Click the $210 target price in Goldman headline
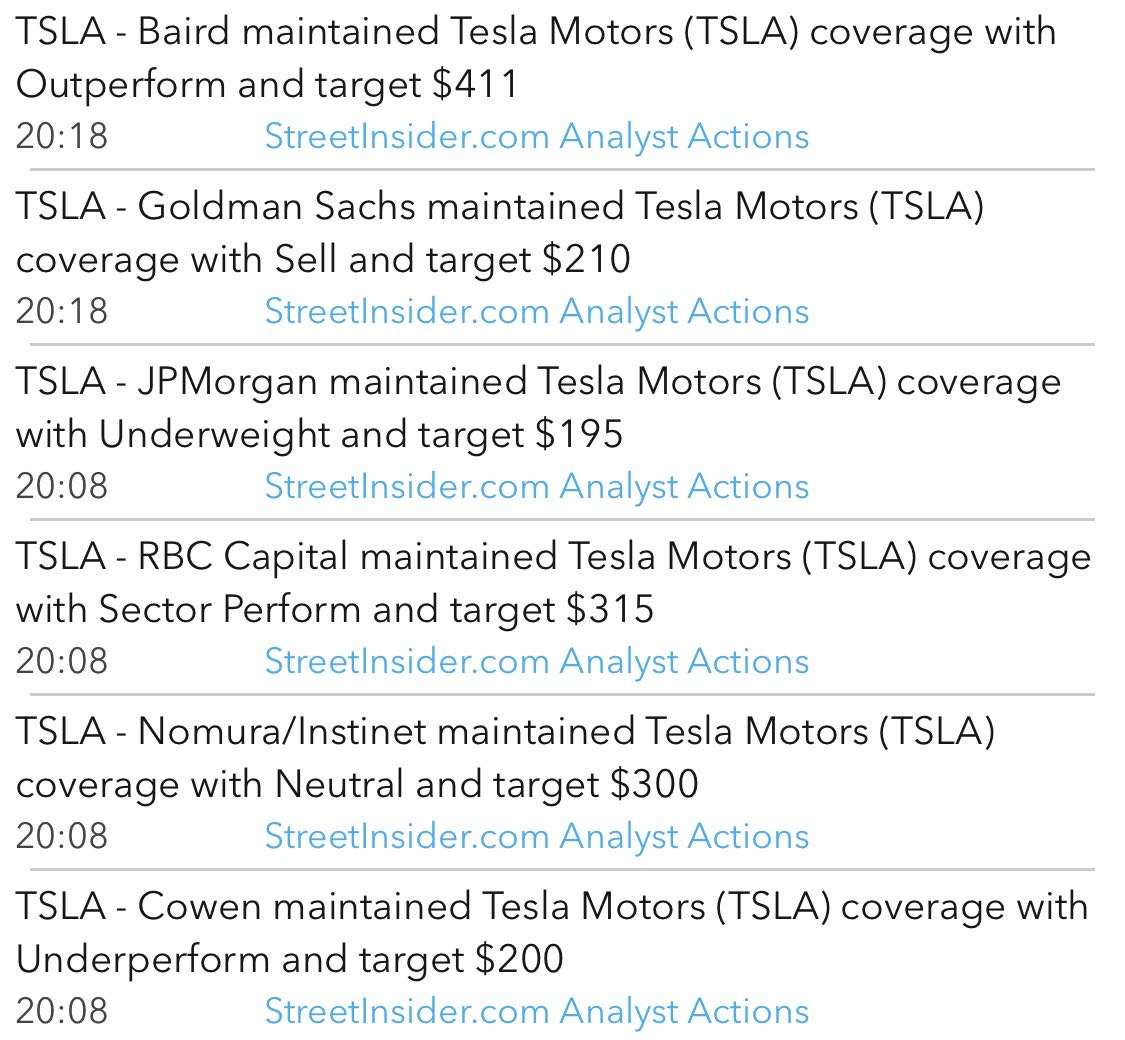This screenshot has height=1040, width=1125. point(587,260)
